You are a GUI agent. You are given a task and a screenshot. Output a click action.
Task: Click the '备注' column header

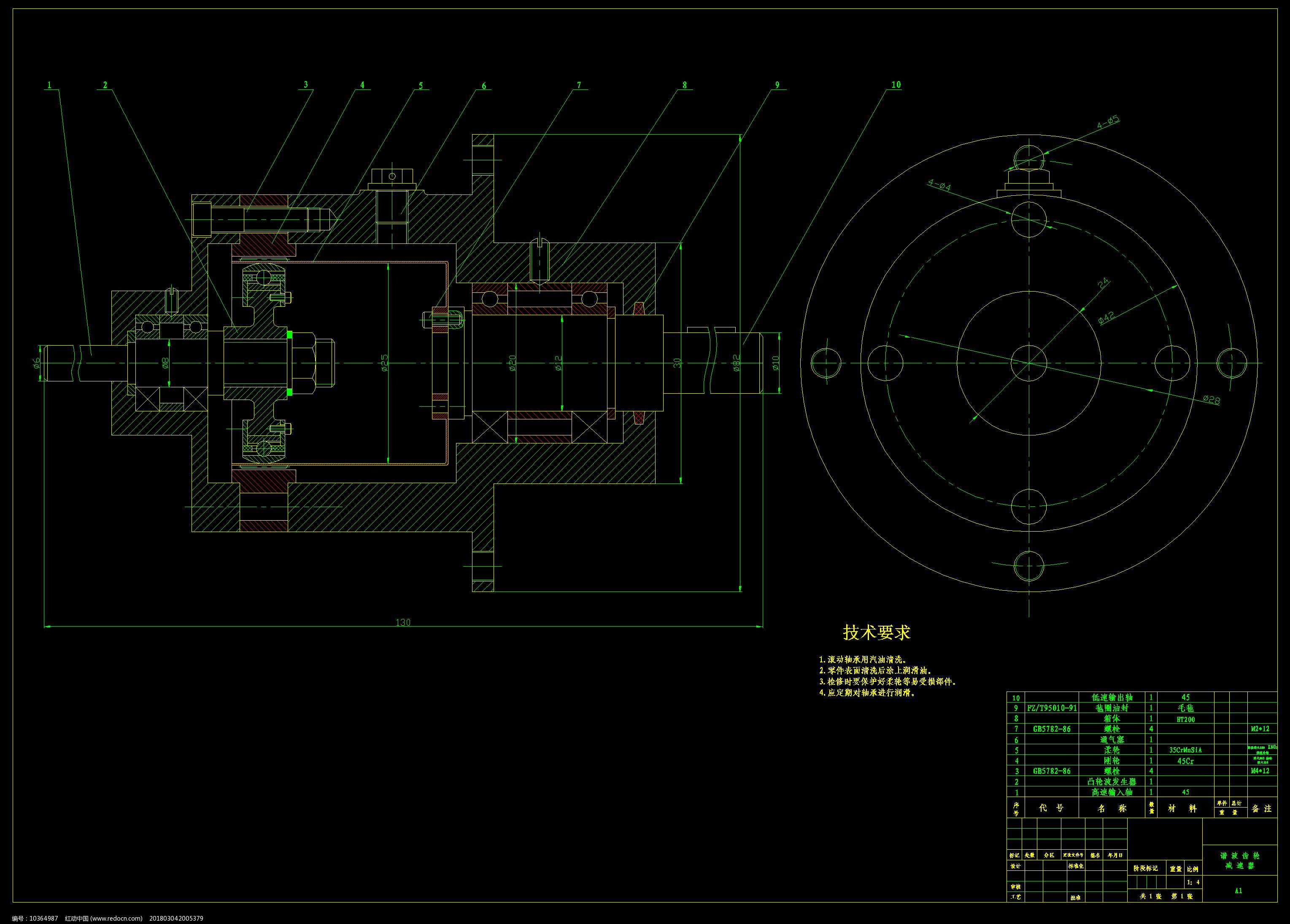pyautogui.click(x=1262, y=808)
